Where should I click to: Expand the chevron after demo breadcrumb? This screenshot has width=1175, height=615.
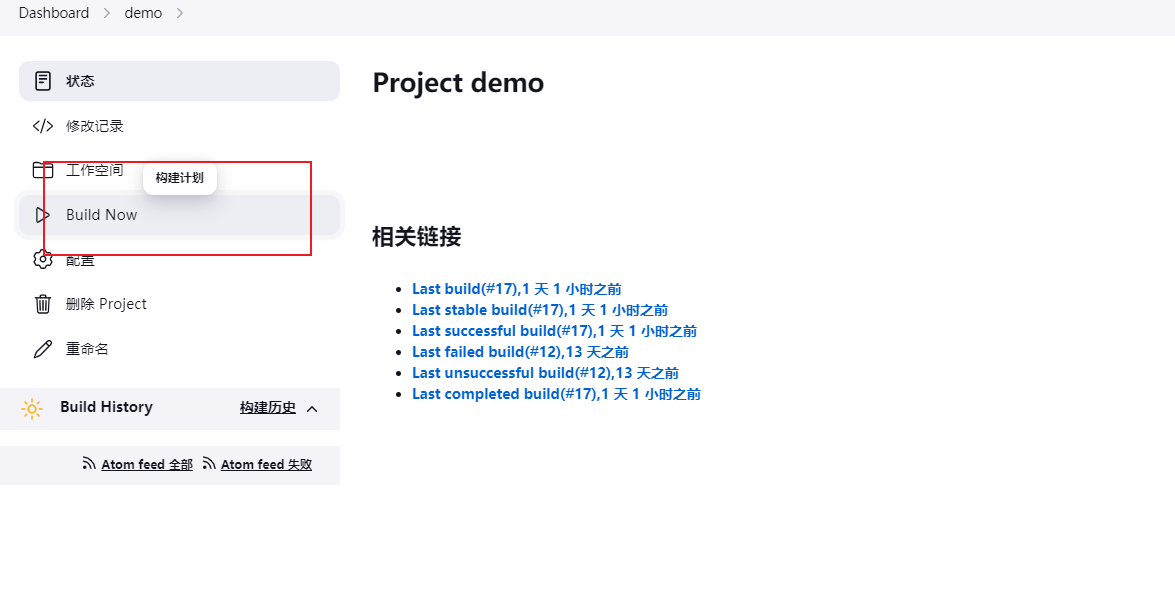coord(180,13)
